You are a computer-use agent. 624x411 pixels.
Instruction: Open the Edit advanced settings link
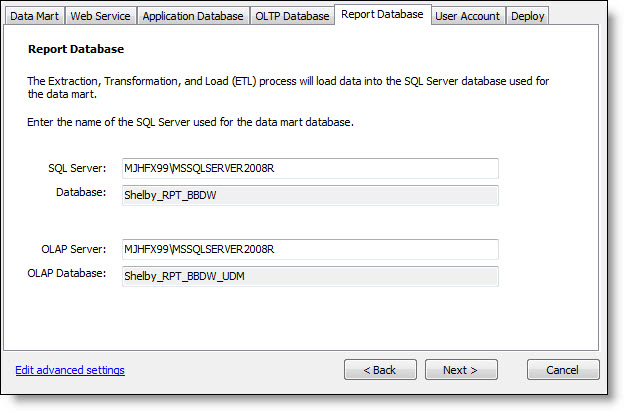pyautogui.click(x=70, y=370)
